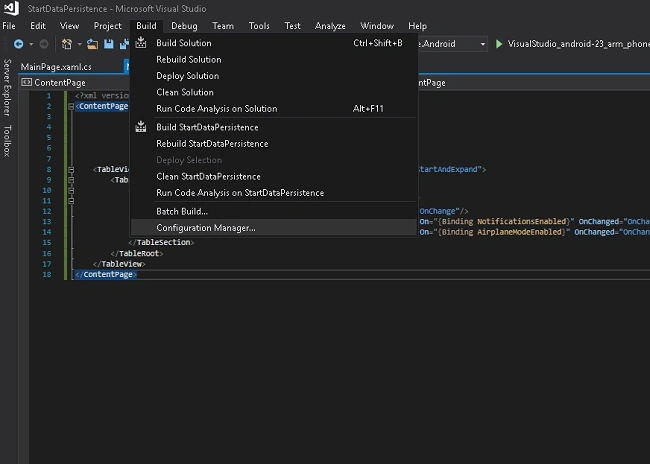The width and height of the screenshot is (650, 464).
Task: Open the View menu
Action: pos(69,26)
